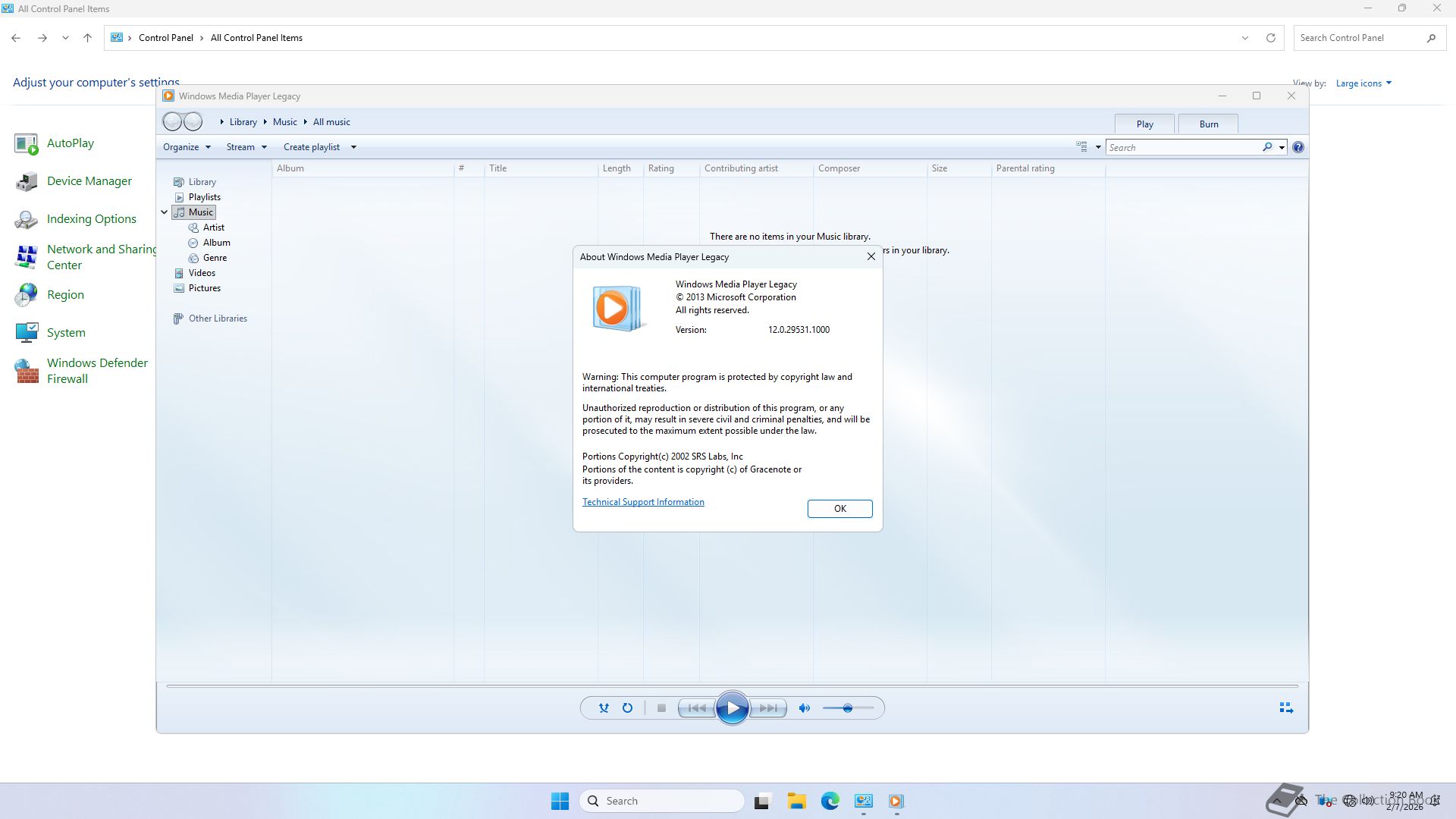
Task: Toggle the repeat playback button
Action: coord(627,708)
